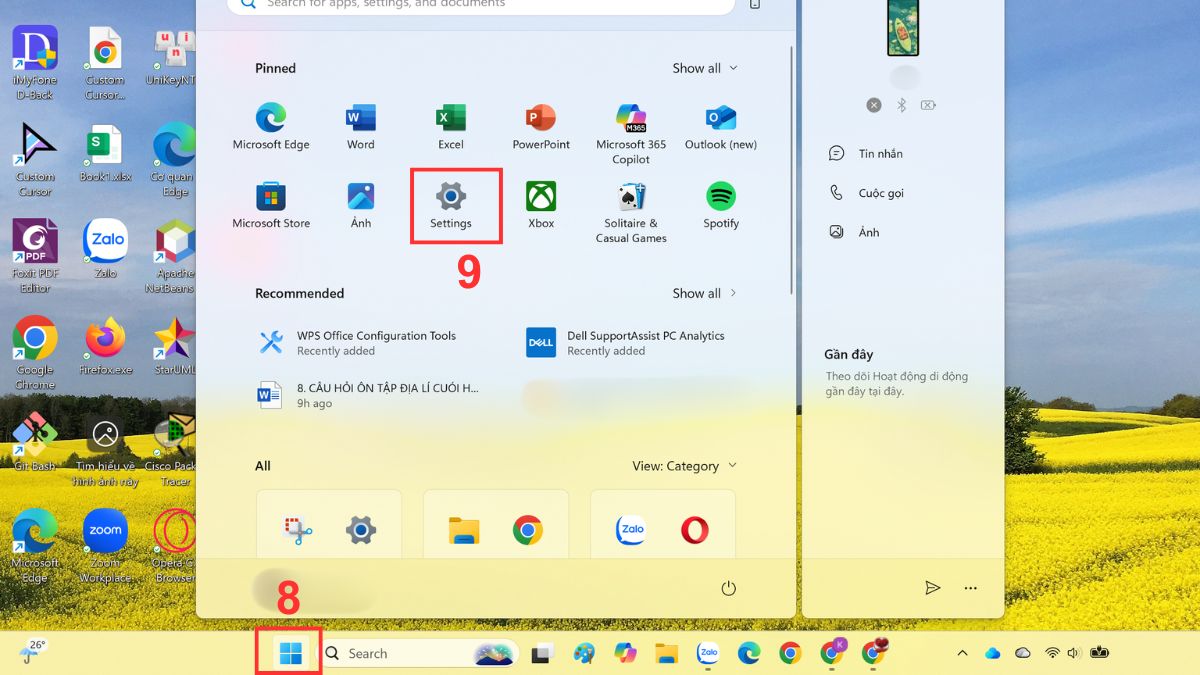Open Cuộc gọi in the phone panel
Viewport: 1200px width, 675px height.
click(866, 193)
